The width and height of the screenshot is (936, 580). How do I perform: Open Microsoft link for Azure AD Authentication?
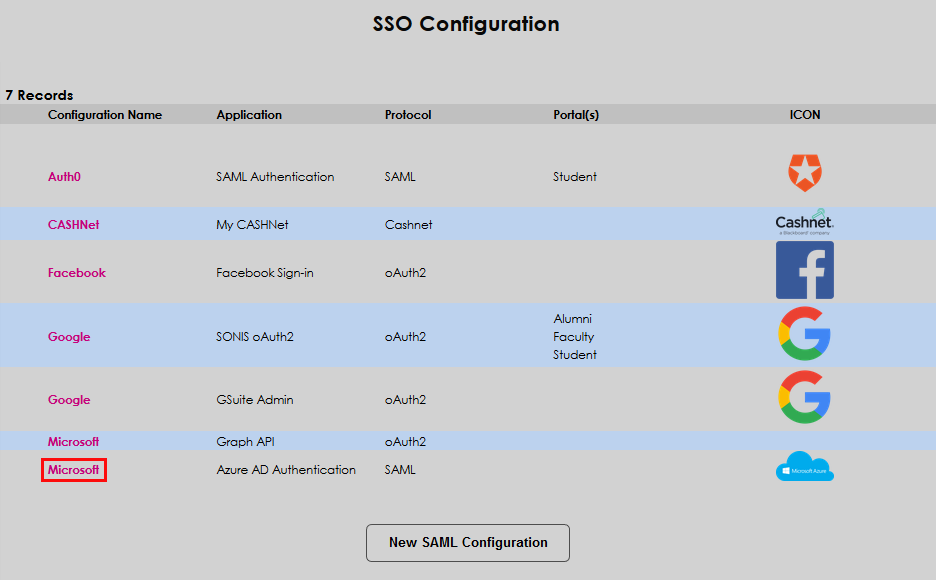click(73, 470)
